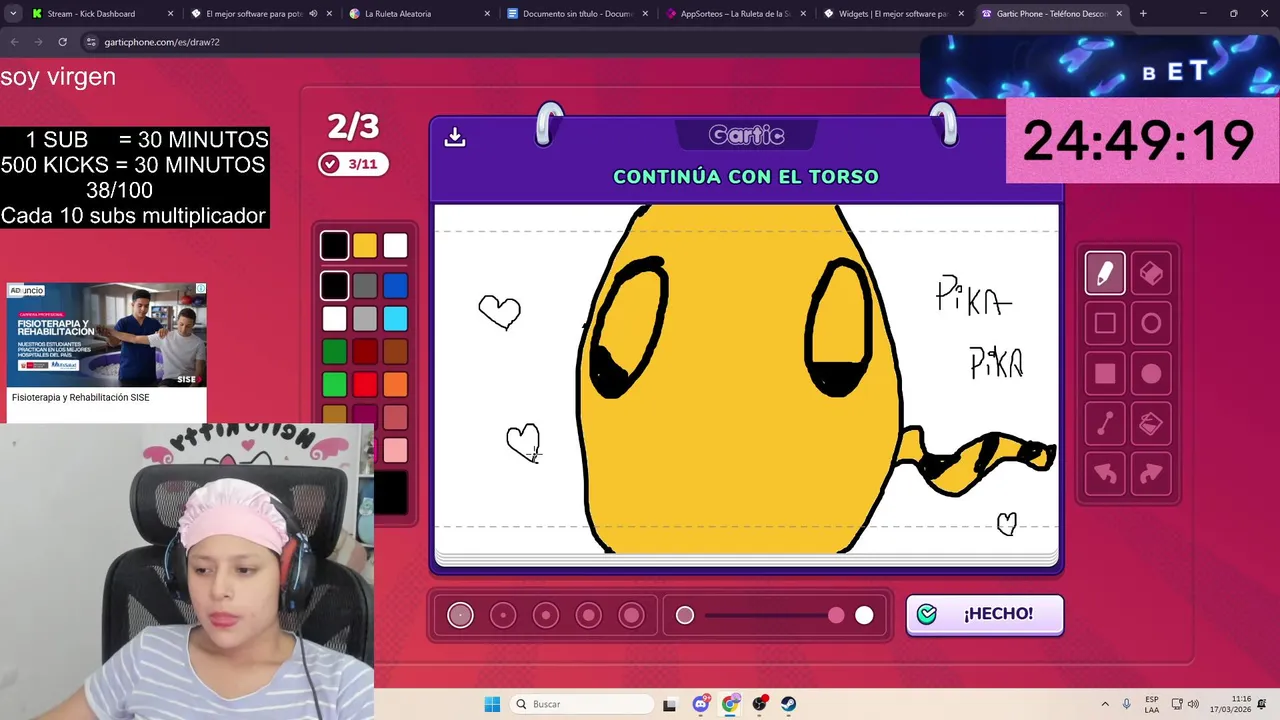Select the straight line tool

click(1105, 424)
